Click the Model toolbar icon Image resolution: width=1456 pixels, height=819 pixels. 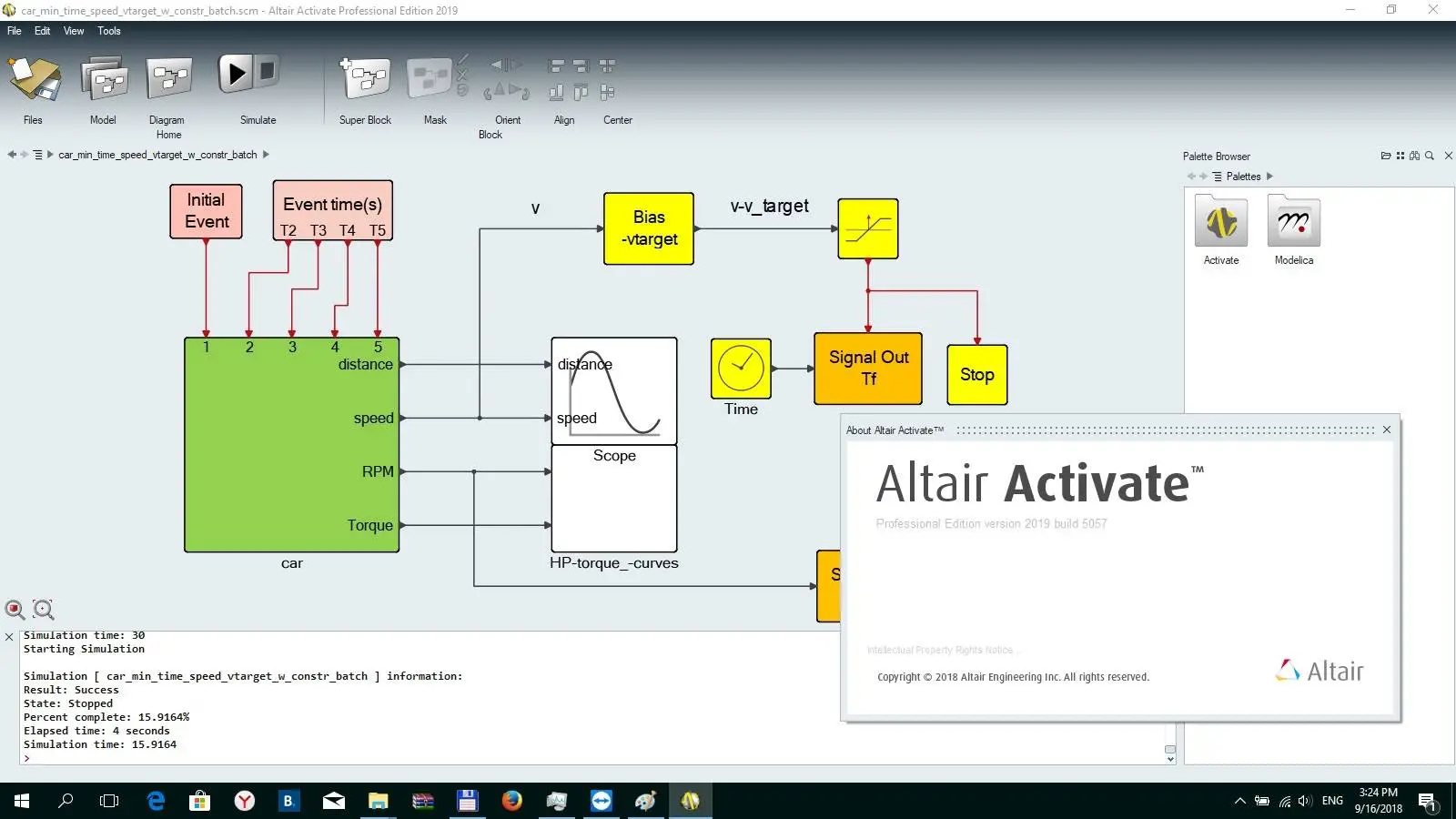coord(104,78)
